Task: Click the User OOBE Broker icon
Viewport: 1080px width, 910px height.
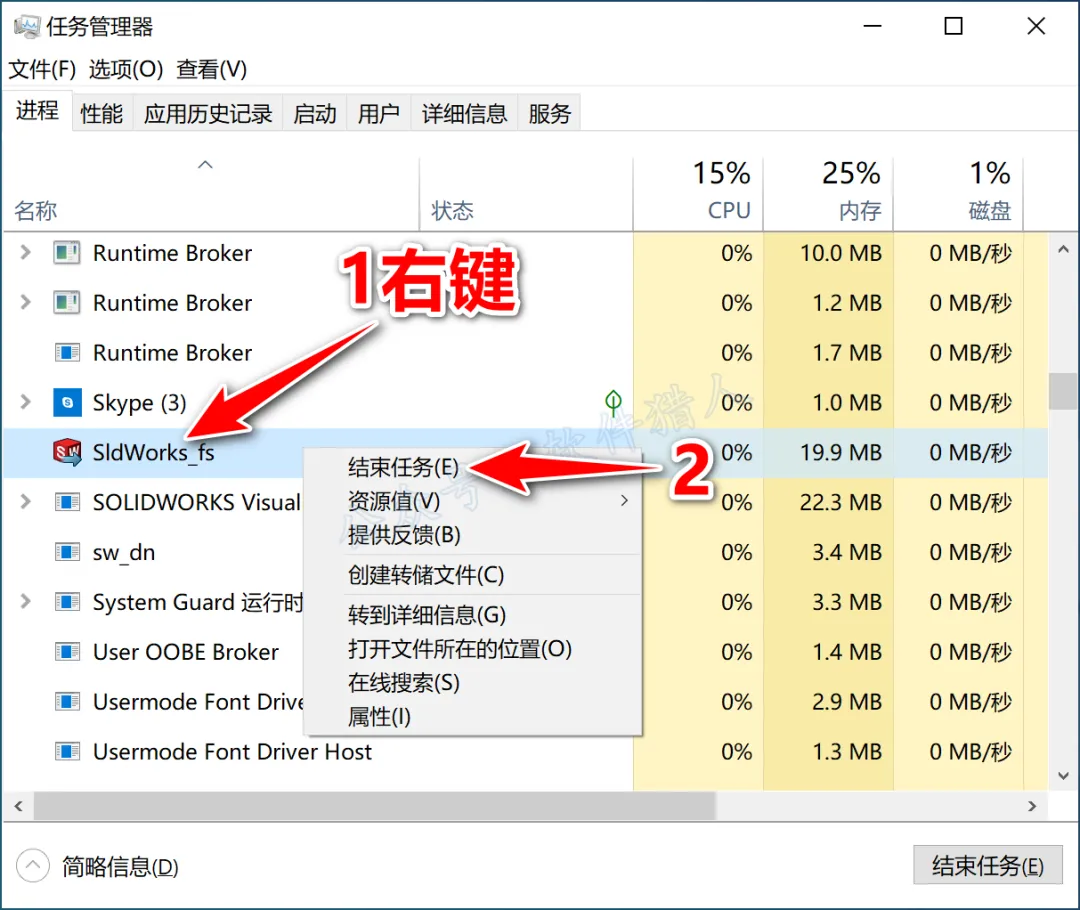Action: click(x=67, y=652)
